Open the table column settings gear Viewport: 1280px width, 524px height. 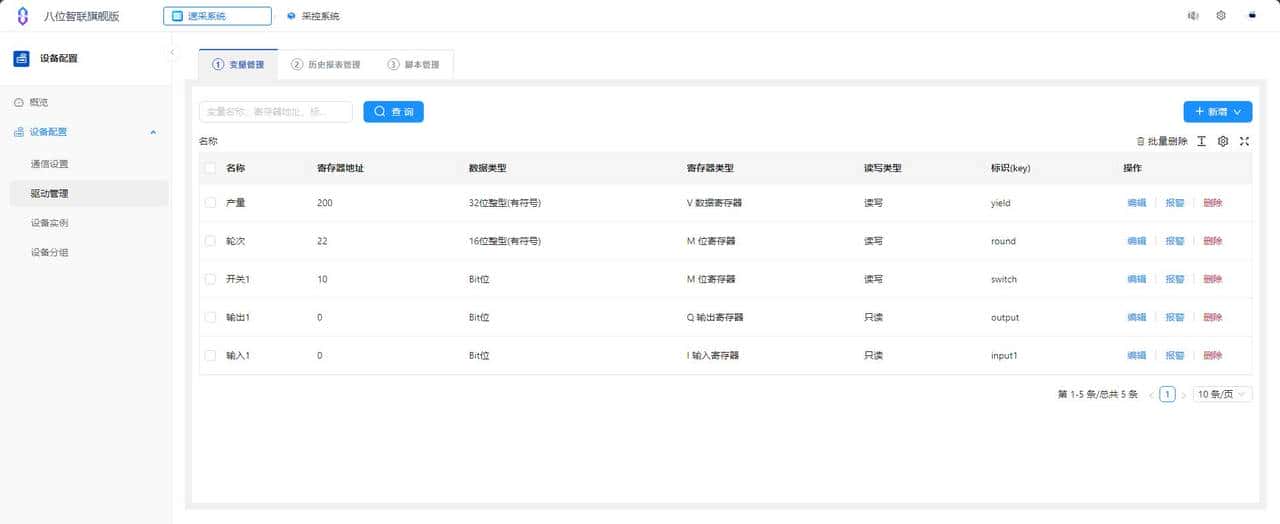click(1223, 141)
